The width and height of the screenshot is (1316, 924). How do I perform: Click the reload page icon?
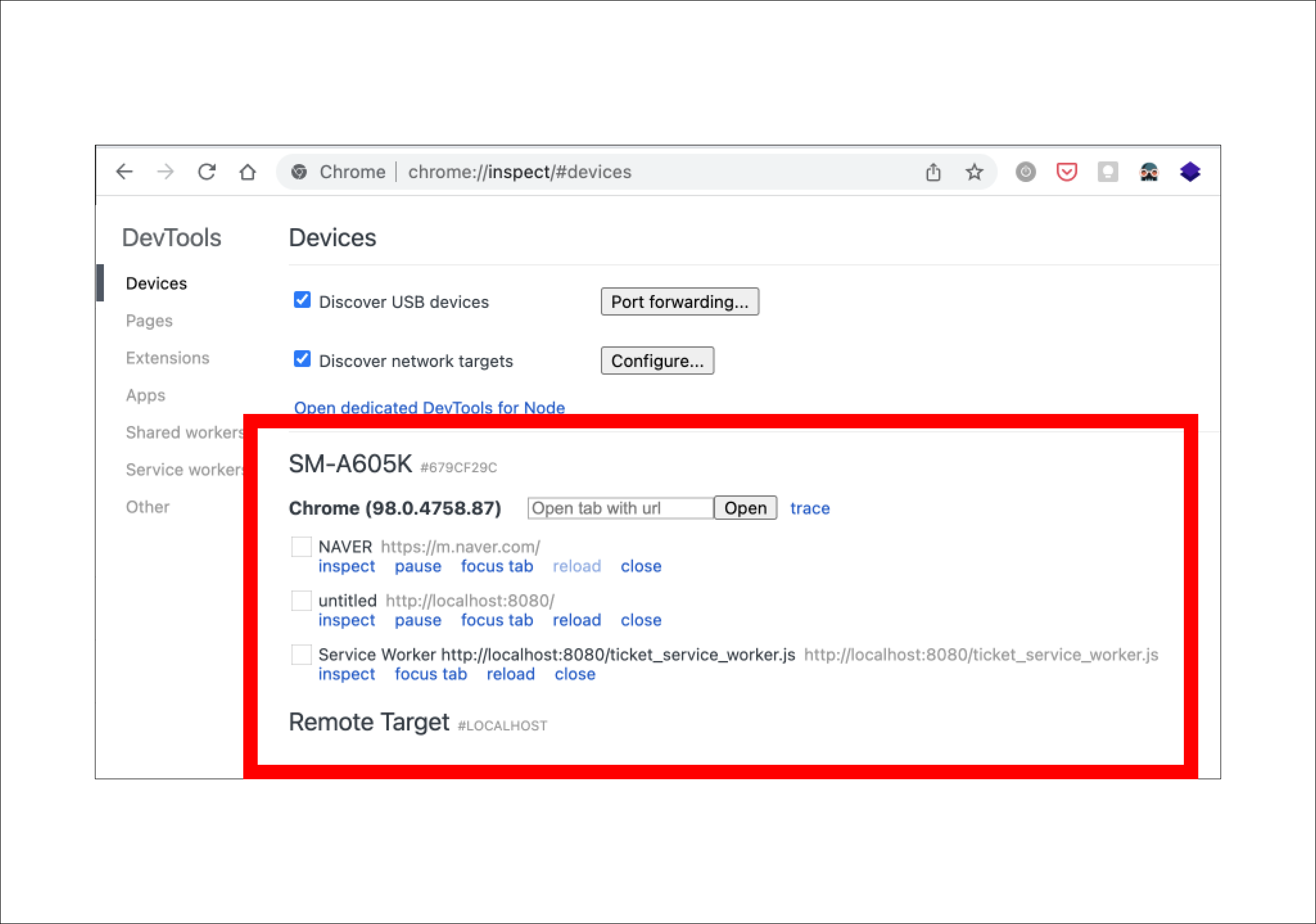point(206,172)
